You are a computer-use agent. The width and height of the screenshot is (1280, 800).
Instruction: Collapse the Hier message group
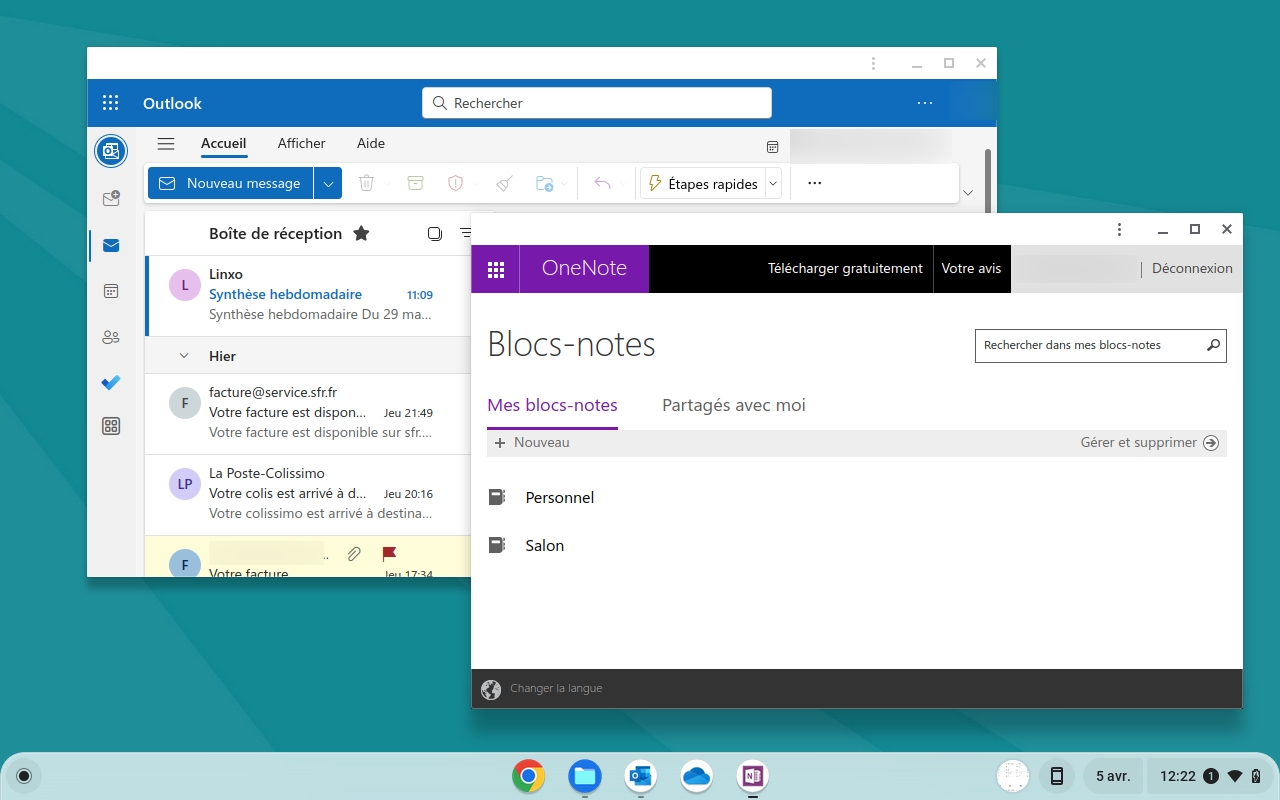click(184, 356)
